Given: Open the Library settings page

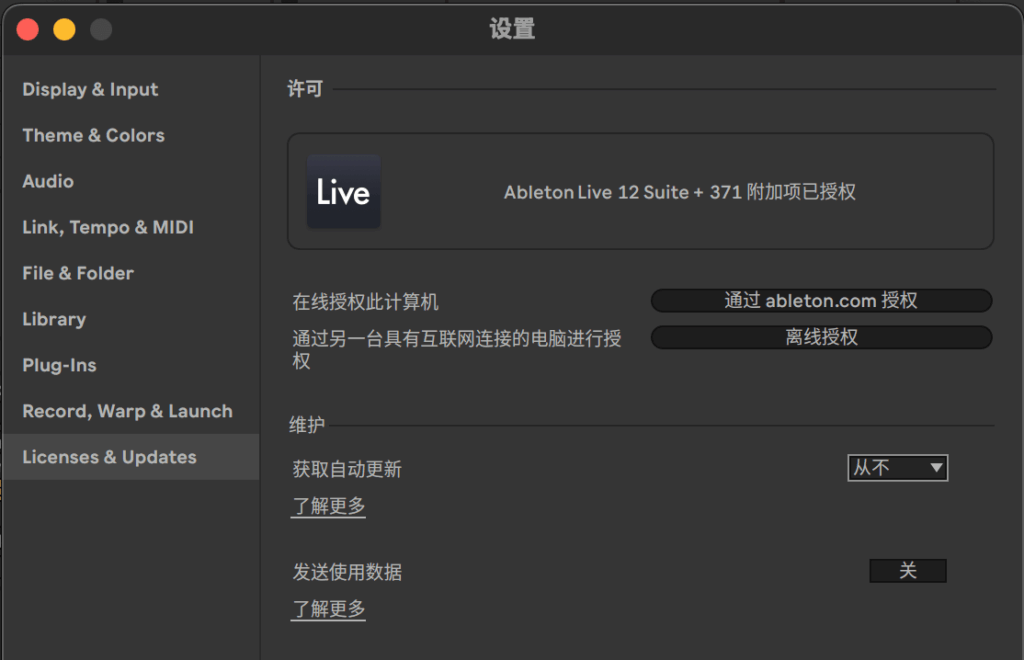Looking at the screenshot, I should 53,319.
